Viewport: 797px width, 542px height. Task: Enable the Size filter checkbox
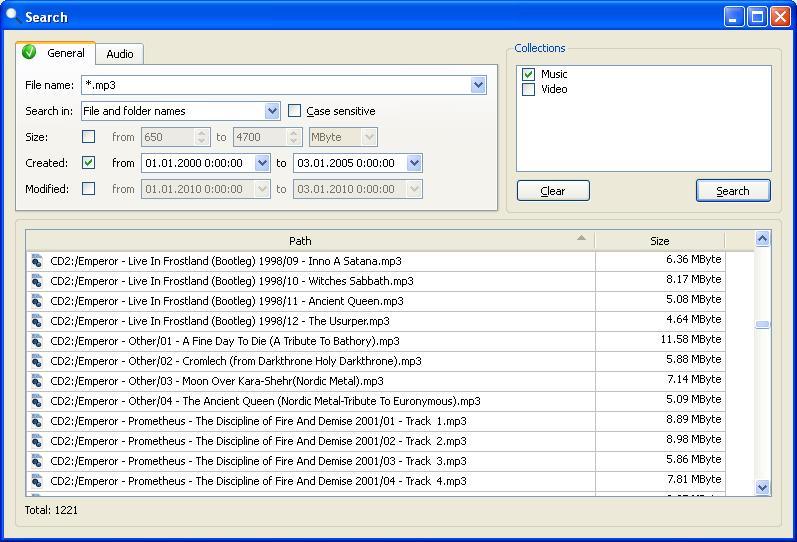pyautogui.click(x=88, y=137)
